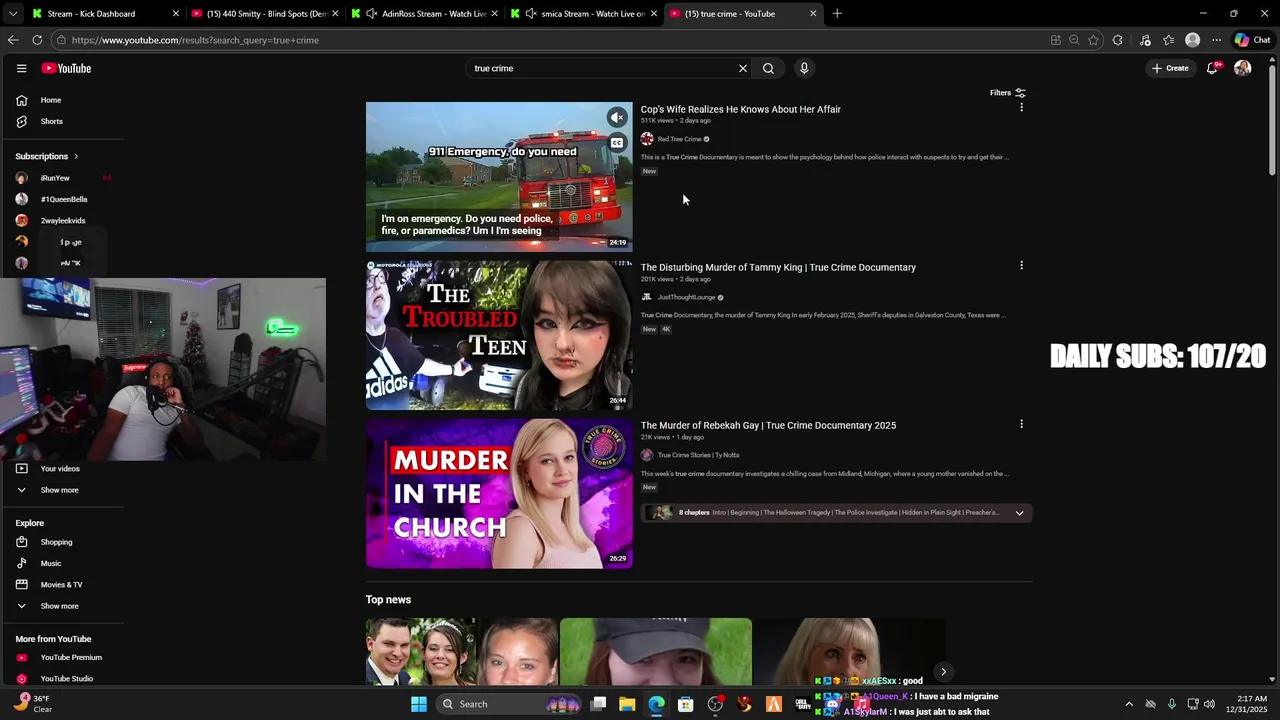Viewport: 1280px width, 720px height.
Task: Open the browser favorites list icon
Action: coord(1168,40)
